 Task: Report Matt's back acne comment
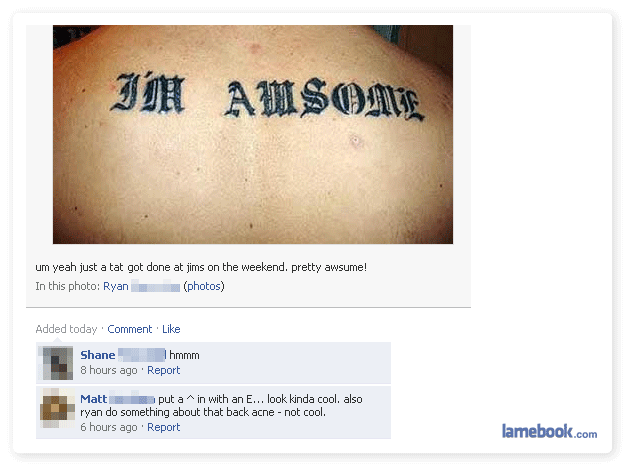pyautogui.click(x=164, y=427)
